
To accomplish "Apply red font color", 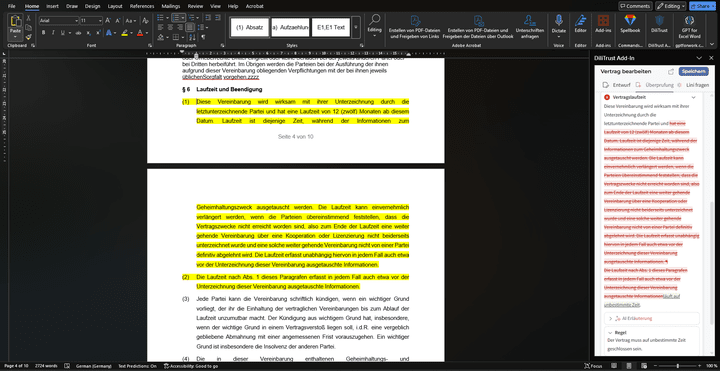I will coord(139,33).
